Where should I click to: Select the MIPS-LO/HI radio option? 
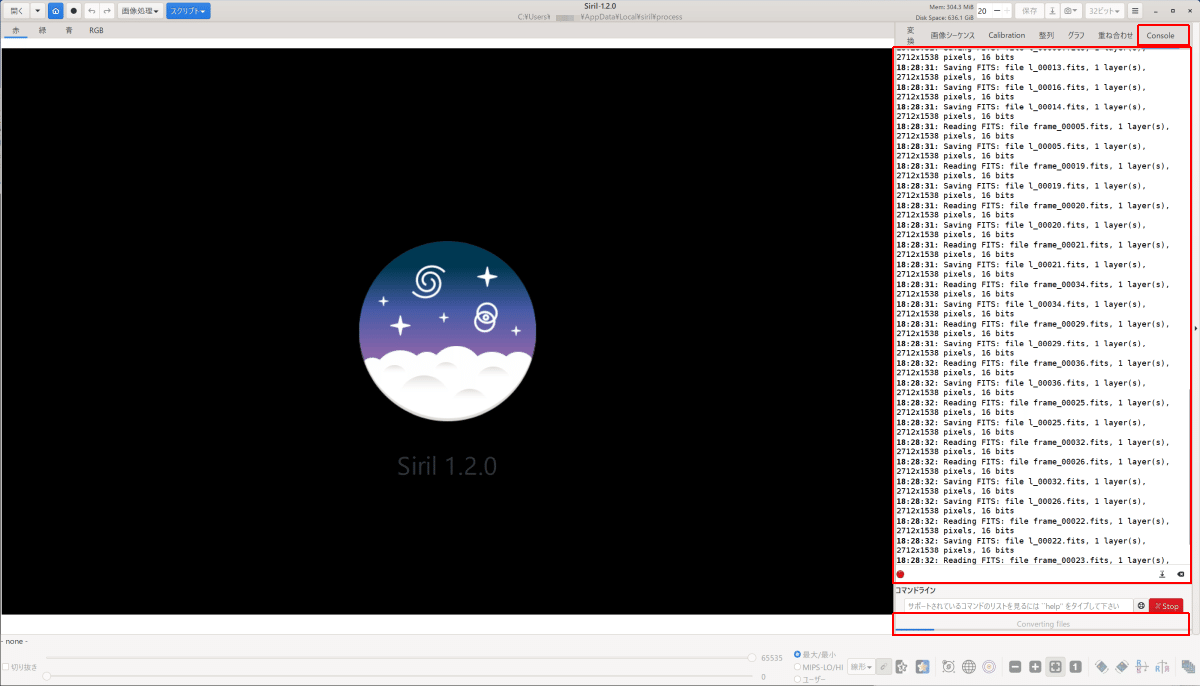820,667
